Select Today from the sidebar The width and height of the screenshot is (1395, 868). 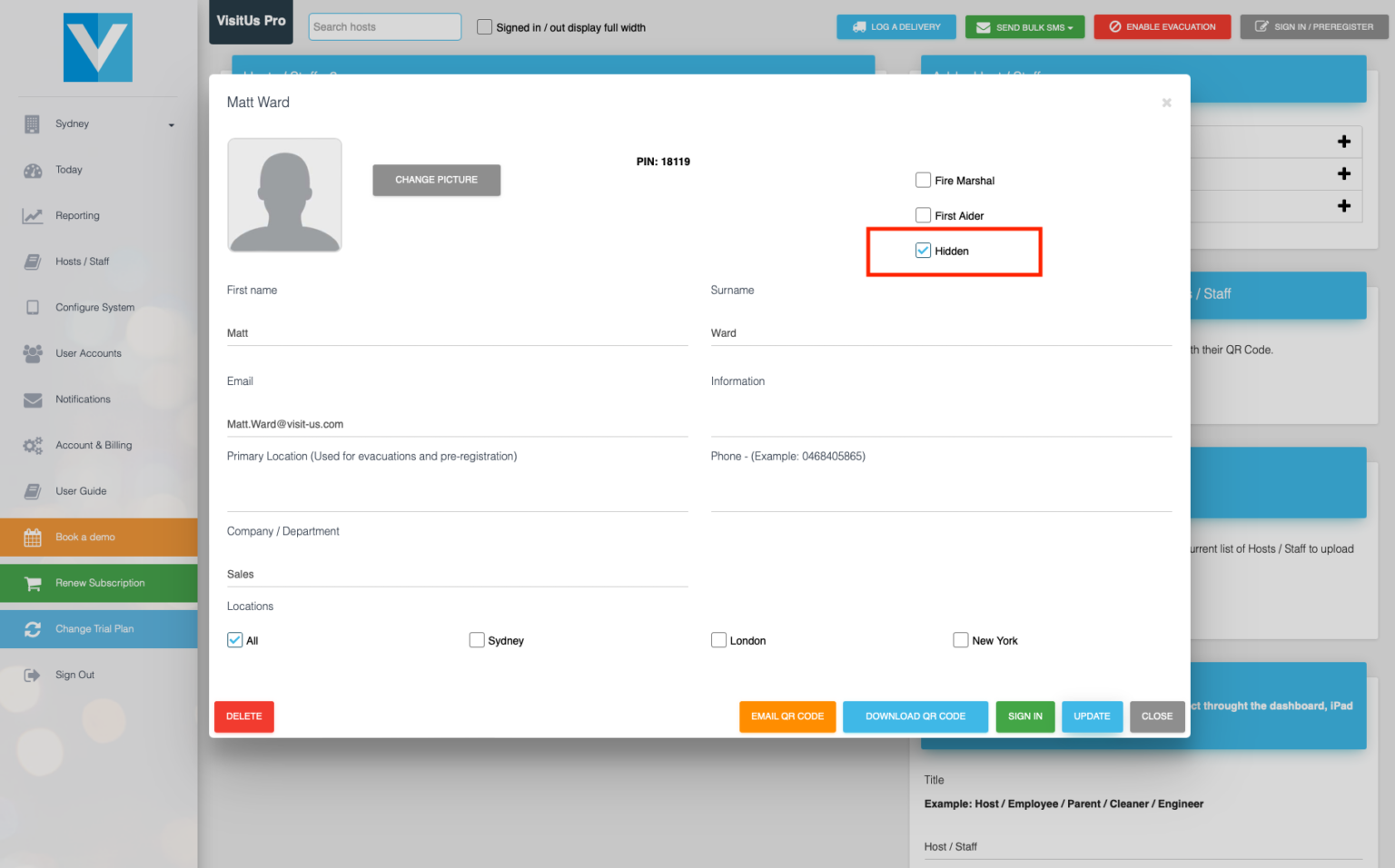[33, 170]
